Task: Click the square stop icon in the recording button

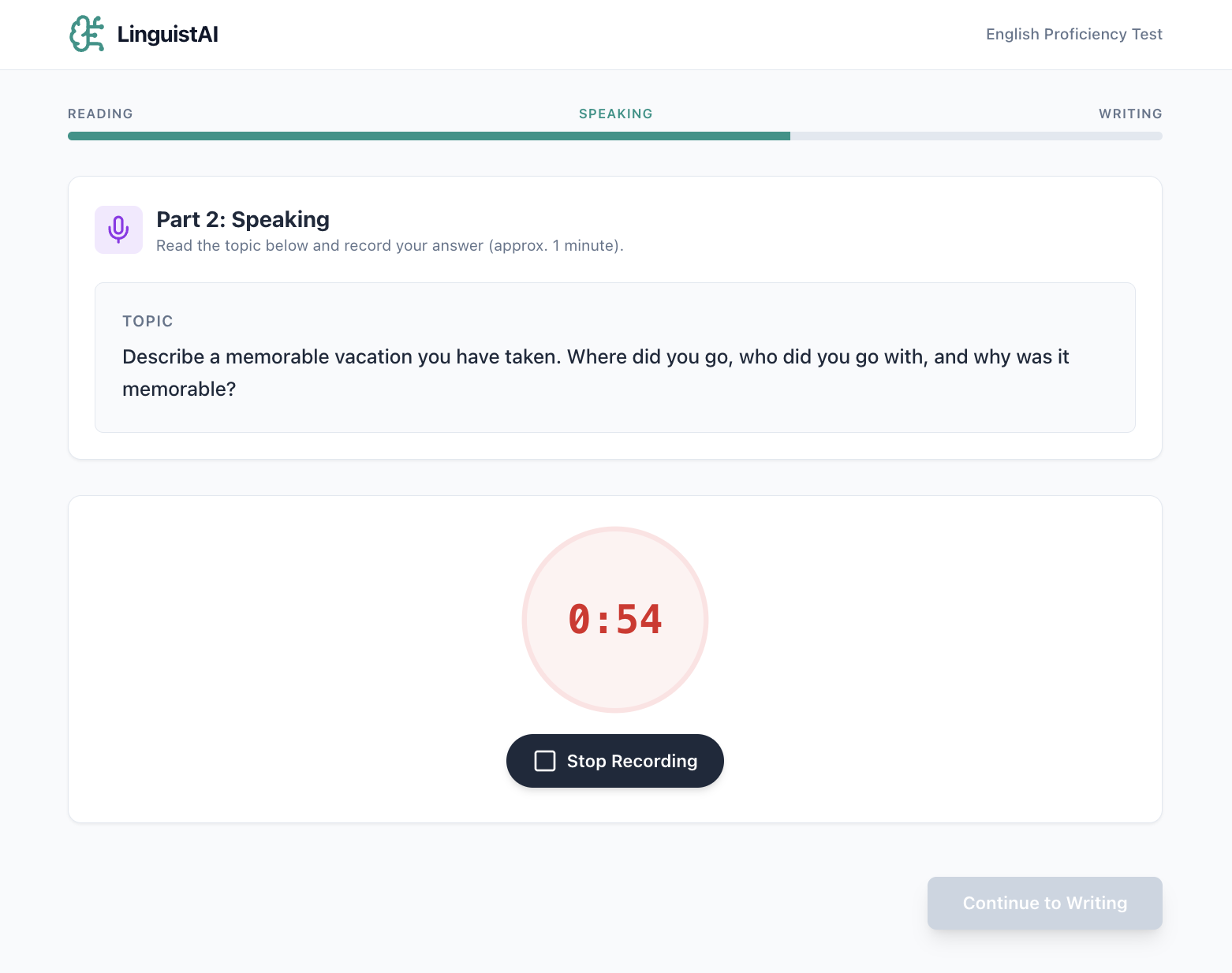Action: point(545,761)
